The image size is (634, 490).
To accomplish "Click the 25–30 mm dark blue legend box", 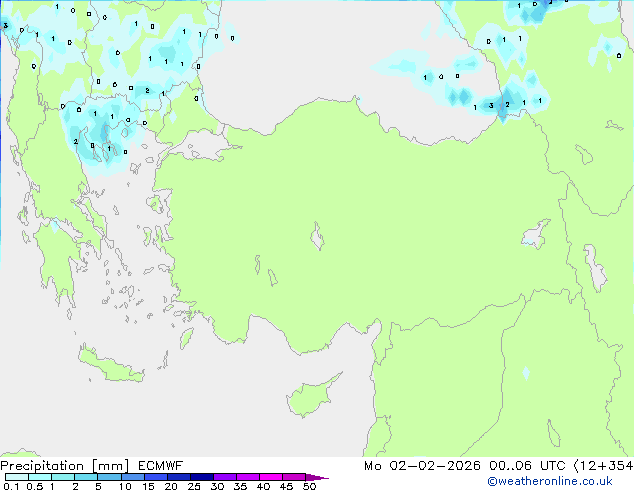I will (x=201, y=477).
